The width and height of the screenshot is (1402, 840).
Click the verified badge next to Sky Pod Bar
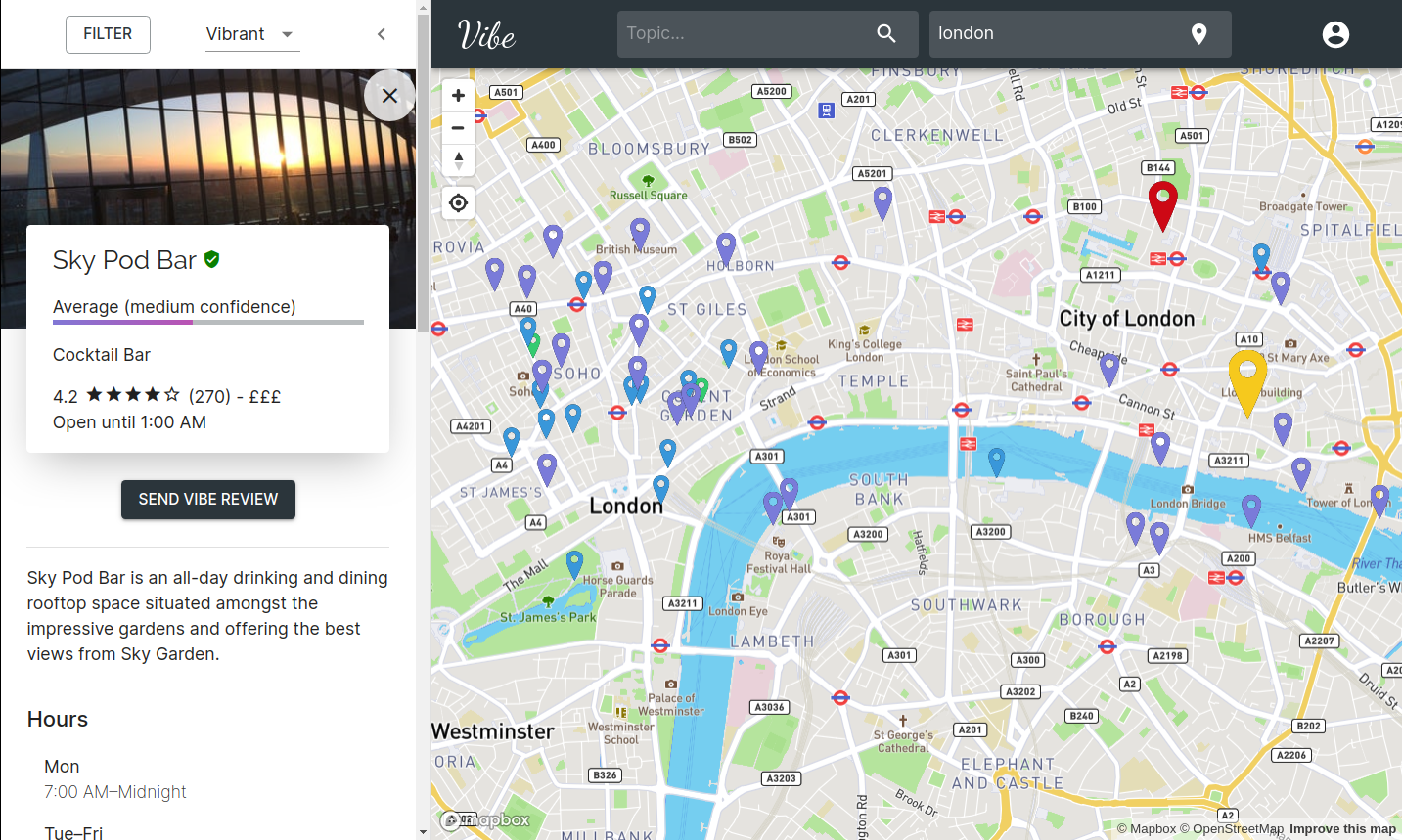(x=212, y=259)
